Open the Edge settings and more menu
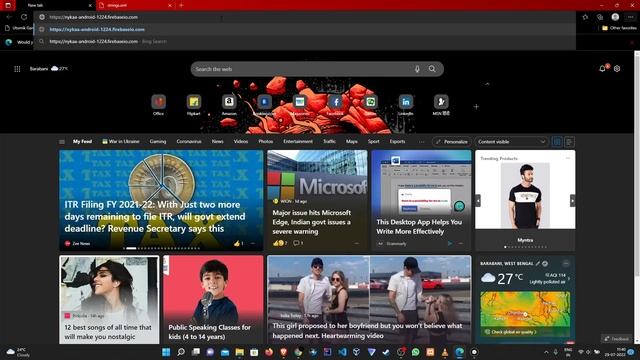This screenshot has width=640, height=360. click(631, 17)
